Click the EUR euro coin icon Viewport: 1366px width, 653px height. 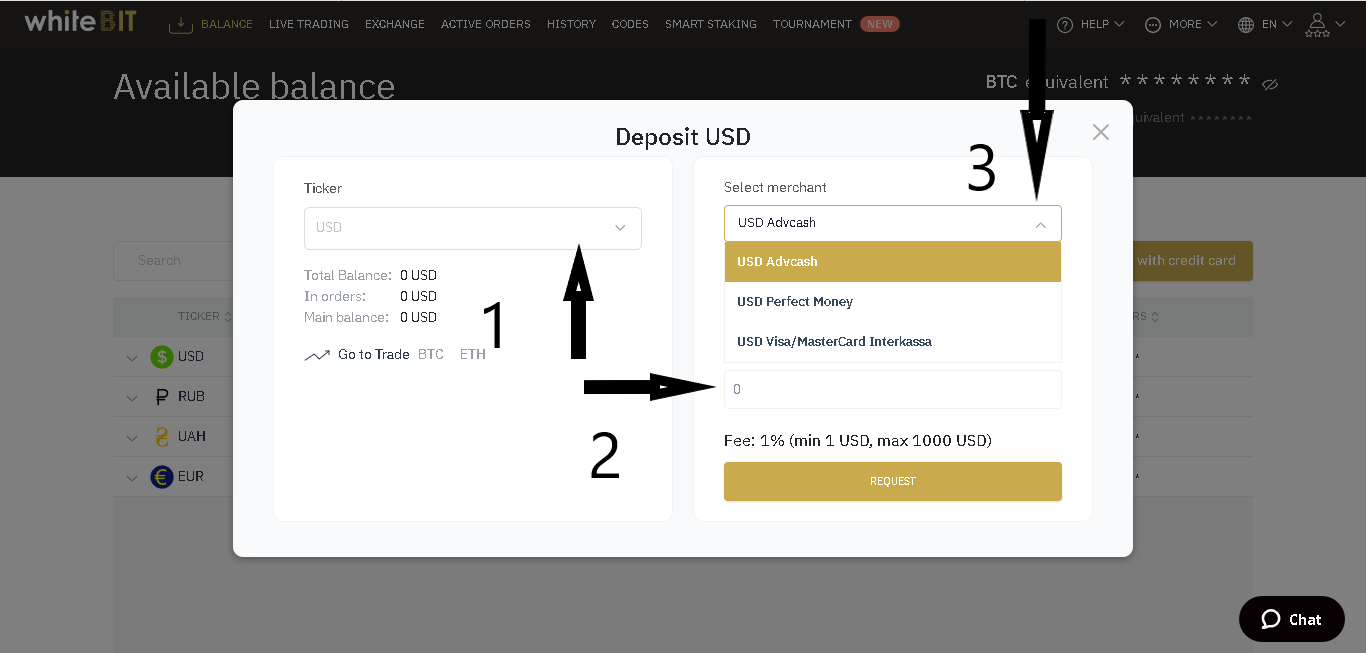[162, 477]
